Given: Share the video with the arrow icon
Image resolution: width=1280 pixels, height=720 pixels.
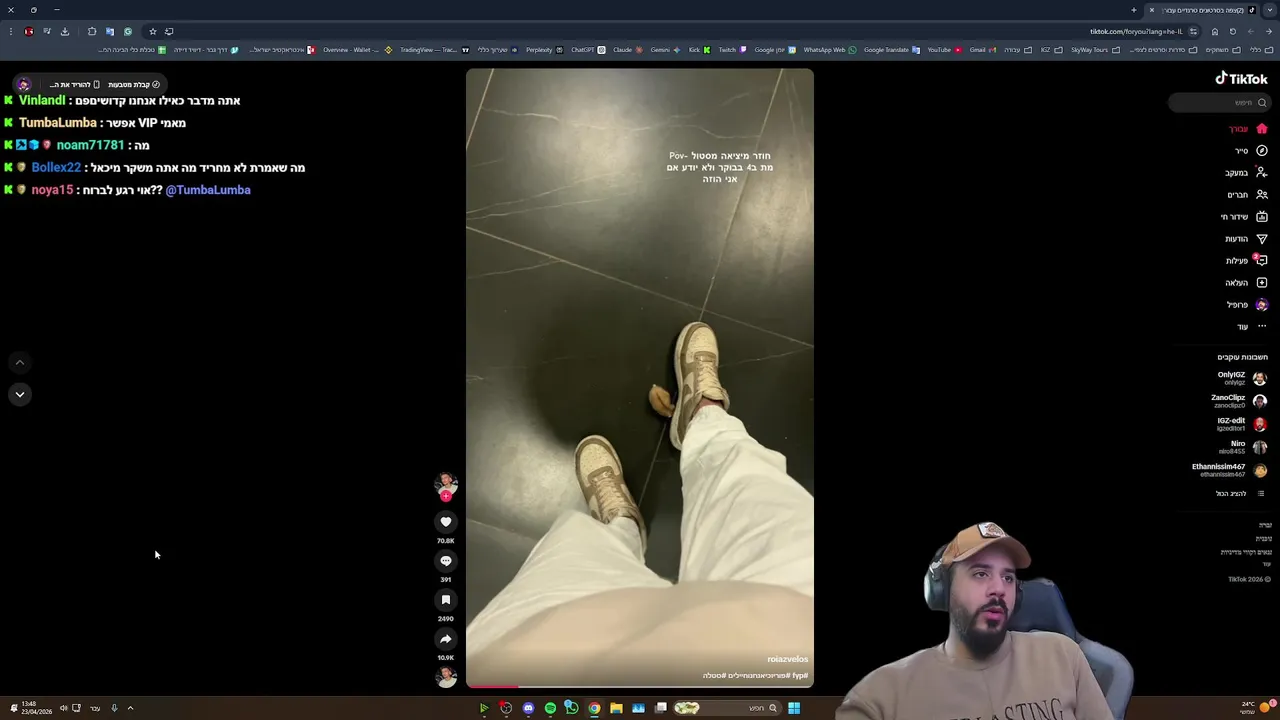Looking at the screenshot, I should (446, 639).
